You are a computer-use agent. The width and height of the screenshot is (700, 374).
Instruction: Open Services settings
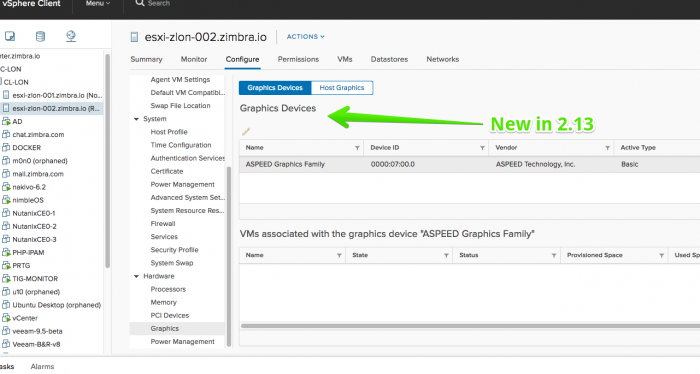point(164,237)
